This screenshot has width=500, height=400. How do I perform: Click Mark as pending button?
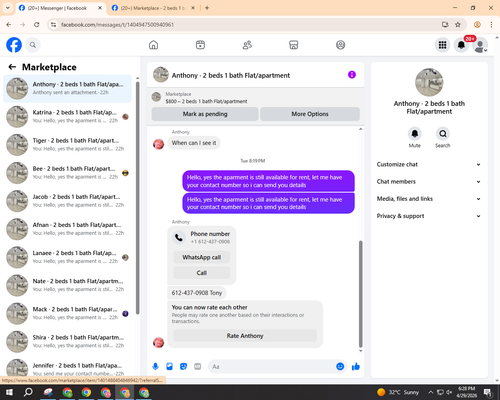click(205, 114)
